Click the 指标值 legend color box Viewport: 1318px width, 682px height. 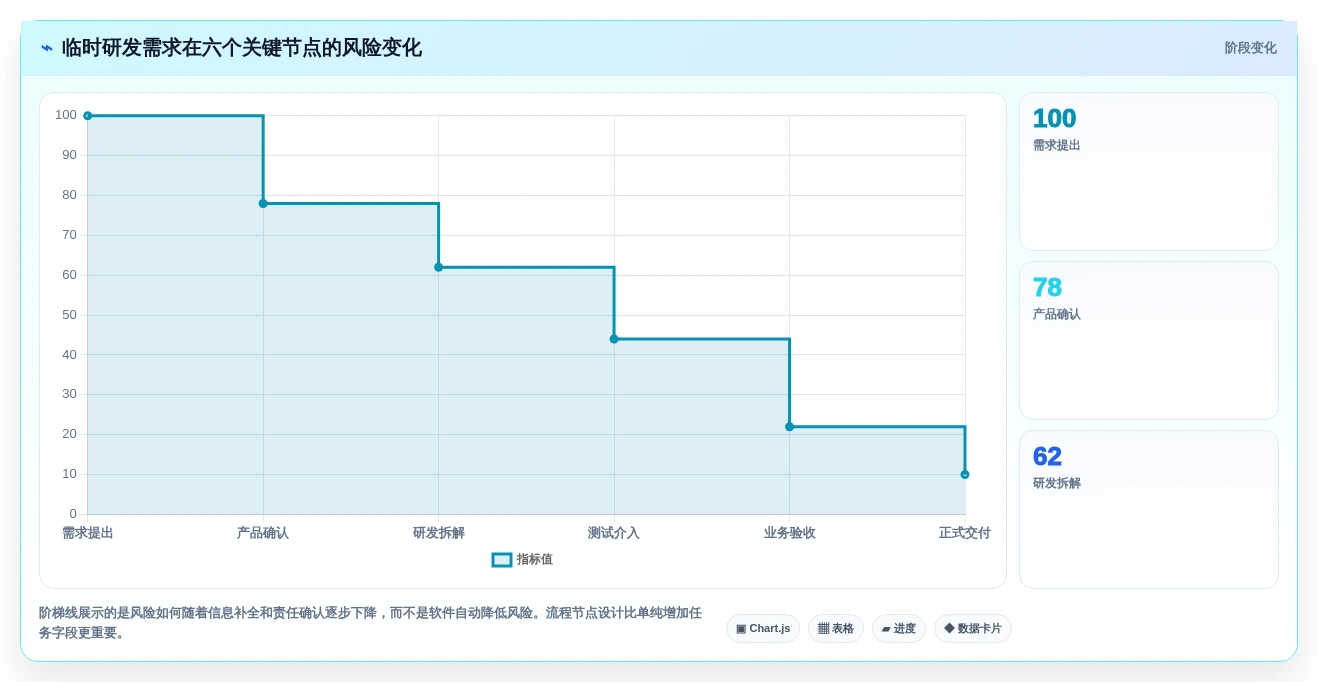[x=502, y=560]
